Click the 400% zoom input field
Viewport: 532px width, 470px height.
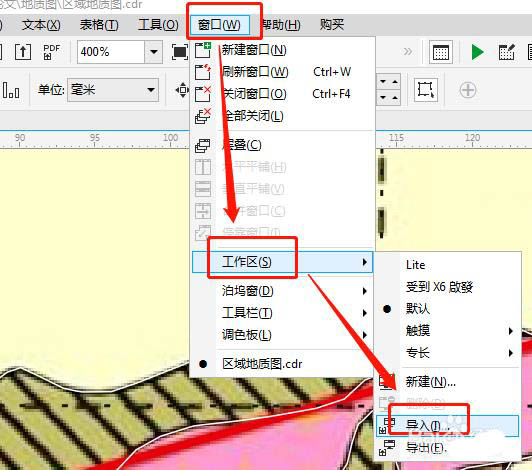click(x=111, y=52)
